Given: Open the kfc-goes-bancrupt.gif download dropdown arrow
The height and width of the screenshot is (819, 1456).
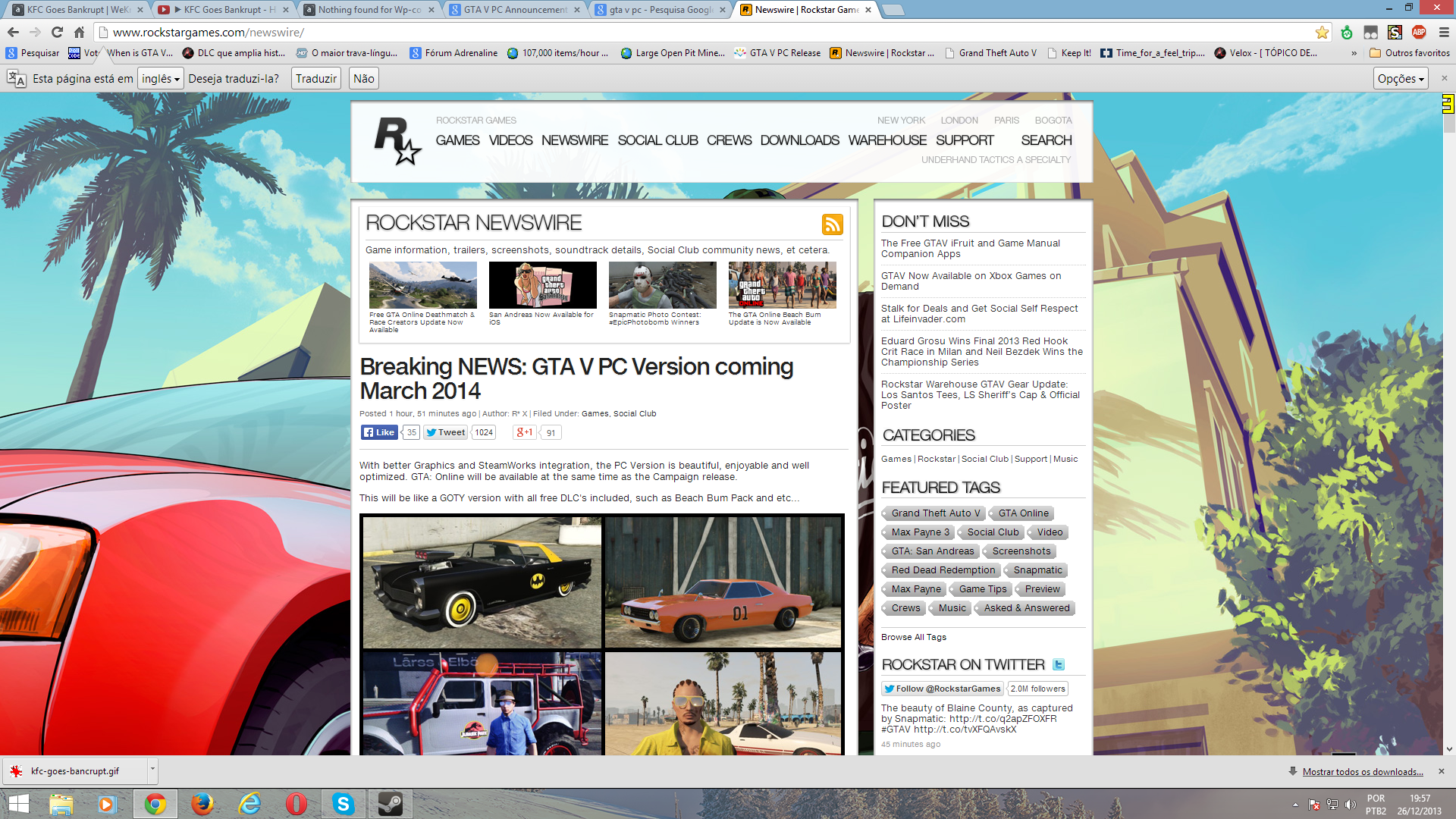Looking at the screenshot, I should point(152,770).
